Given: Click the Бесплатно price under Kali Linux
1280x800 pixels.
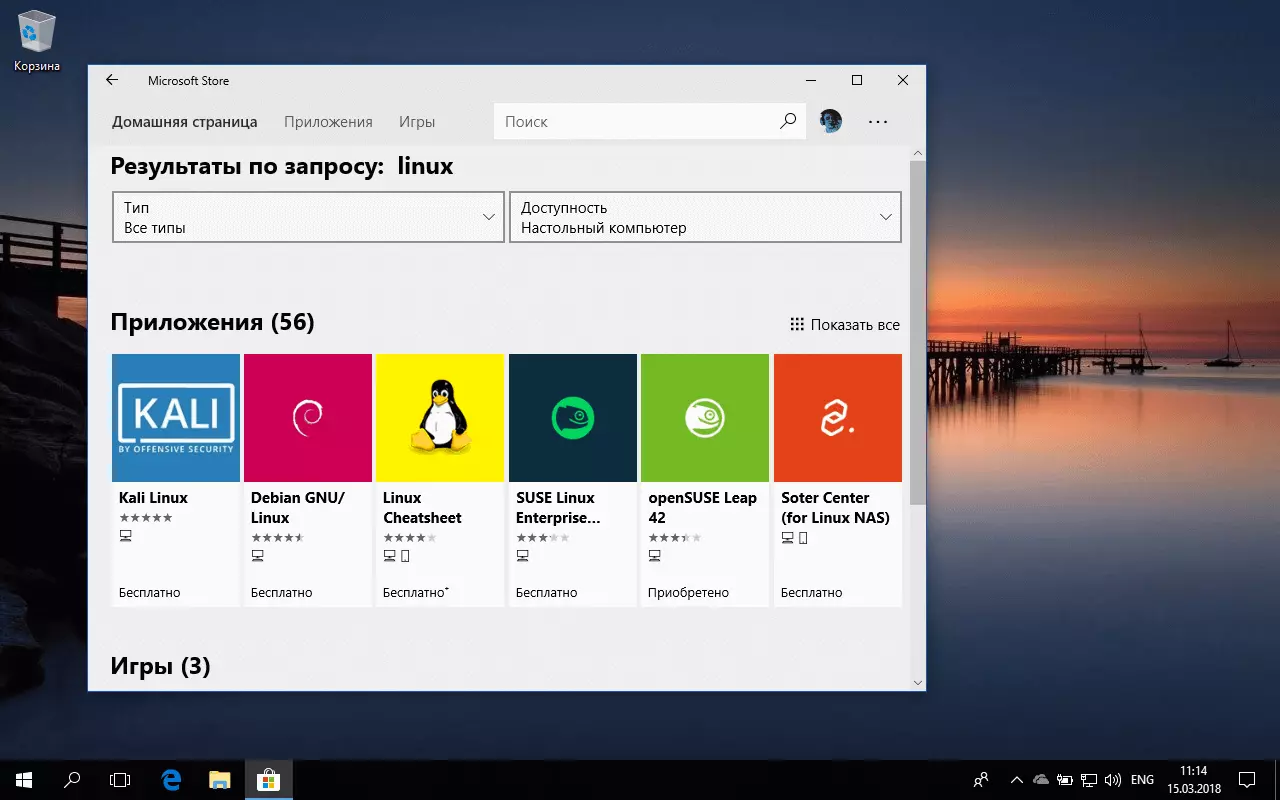Looking at the screenshot, I should click(x=149, y=593).
